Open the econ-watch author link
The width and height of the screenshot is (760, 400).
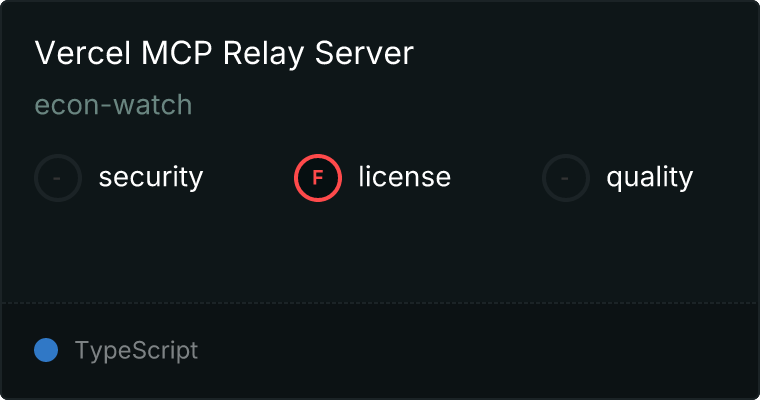[113, 105]
